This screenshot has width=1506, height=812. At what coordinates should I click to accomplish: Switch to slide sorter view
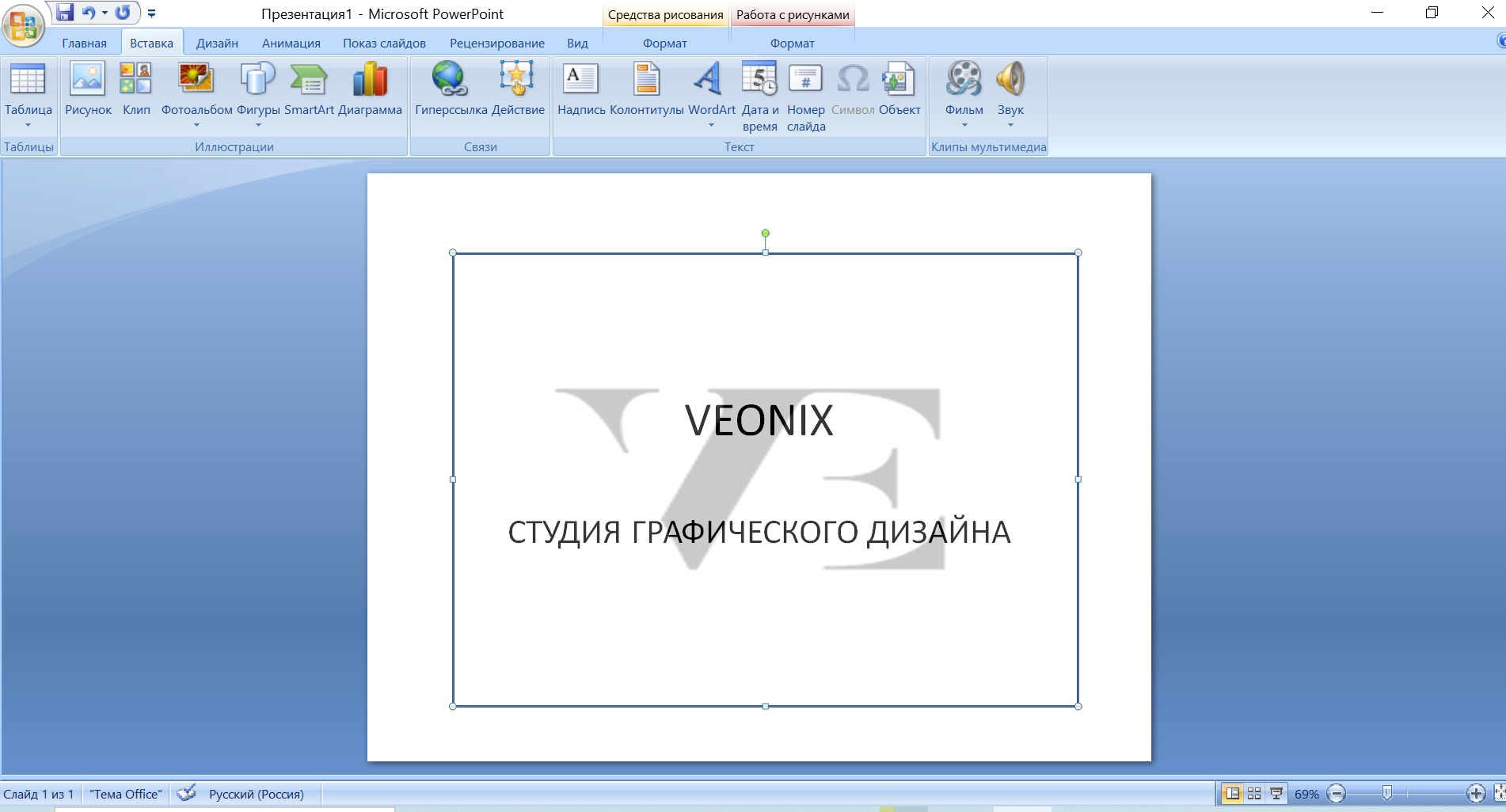tap(1254, 794)
